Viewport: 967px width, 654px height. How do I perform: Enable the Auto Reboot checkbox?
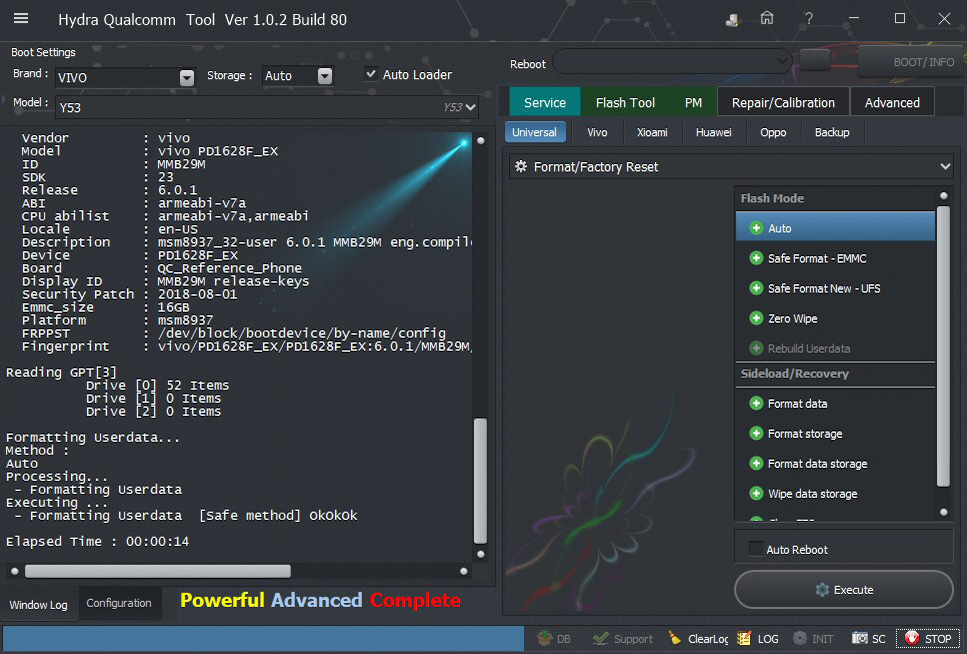click(755, 549)
